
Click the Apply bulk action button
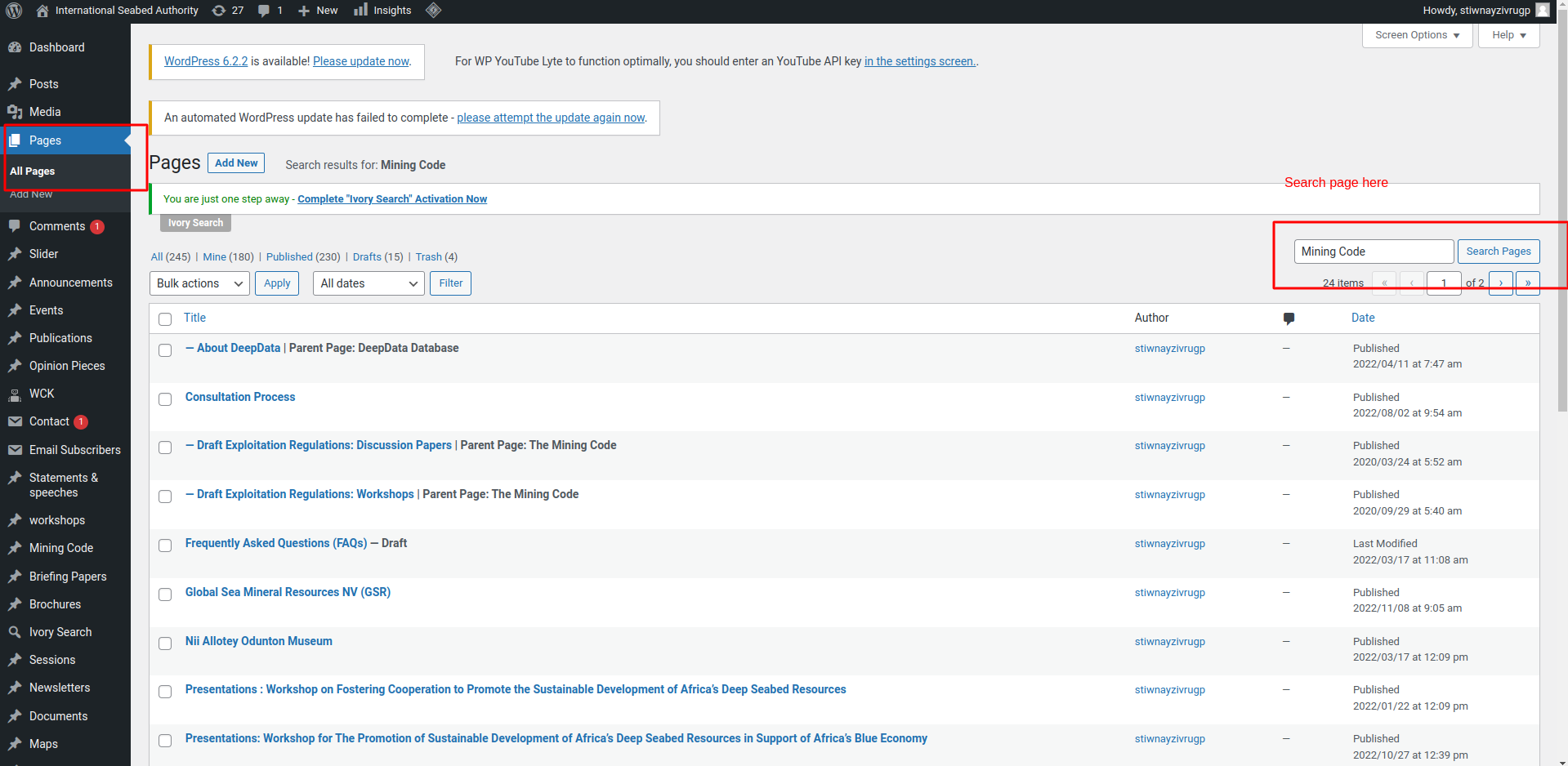click(277, 283)
